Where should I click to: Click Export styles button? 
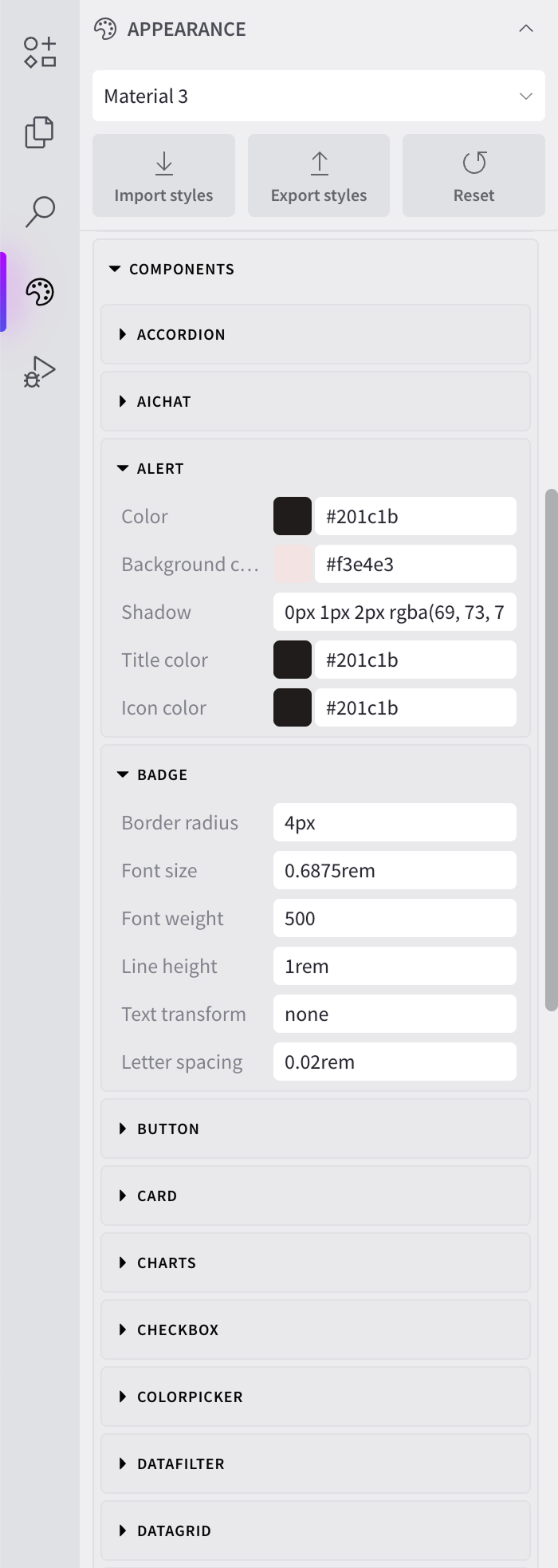319,175
